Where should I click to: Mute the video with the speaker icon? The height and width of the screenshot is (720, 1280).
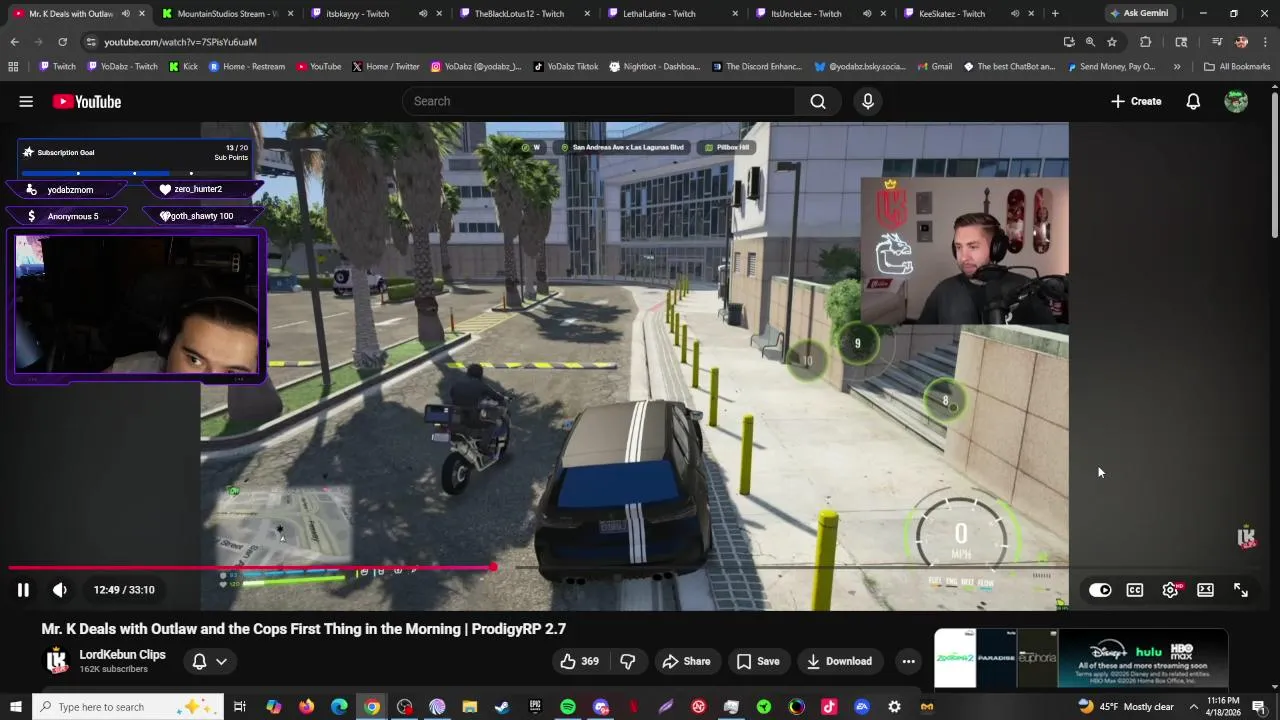pyautogui.click(x=60, y=590)
